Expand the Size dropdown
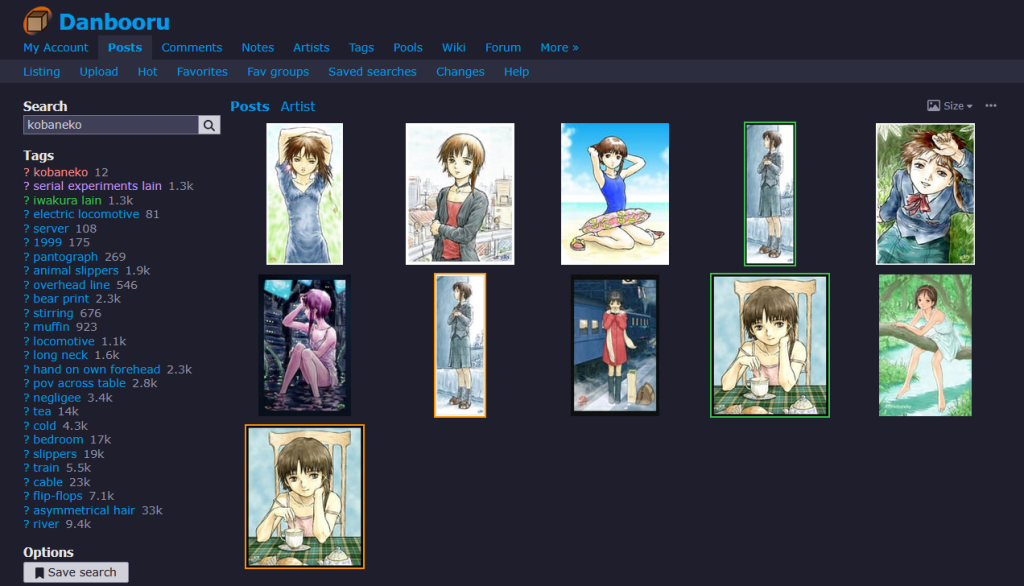The image size is (1024, 586). (x=950, y=106)
